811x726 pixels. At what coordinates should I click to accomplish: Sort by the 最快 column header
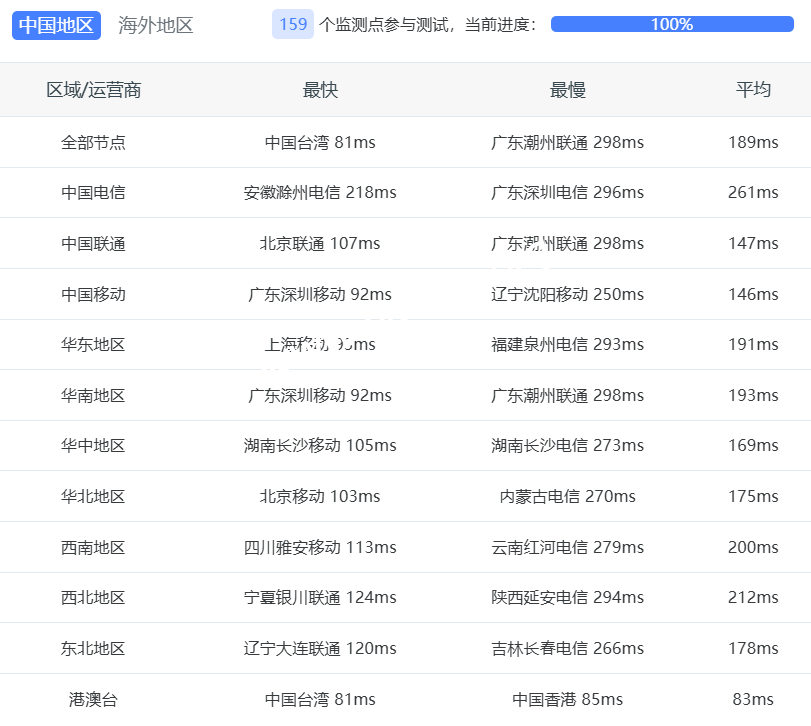[x=320, y=90]
